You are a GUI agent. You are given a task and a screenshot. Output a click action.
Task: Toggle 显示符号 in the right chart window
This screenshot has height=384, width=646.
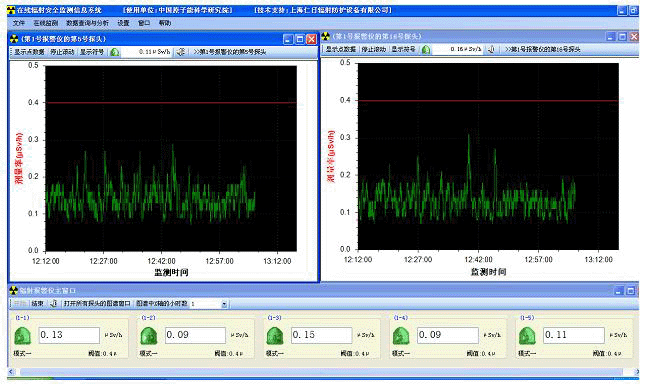pyautogui.click(x=403, y=49)
